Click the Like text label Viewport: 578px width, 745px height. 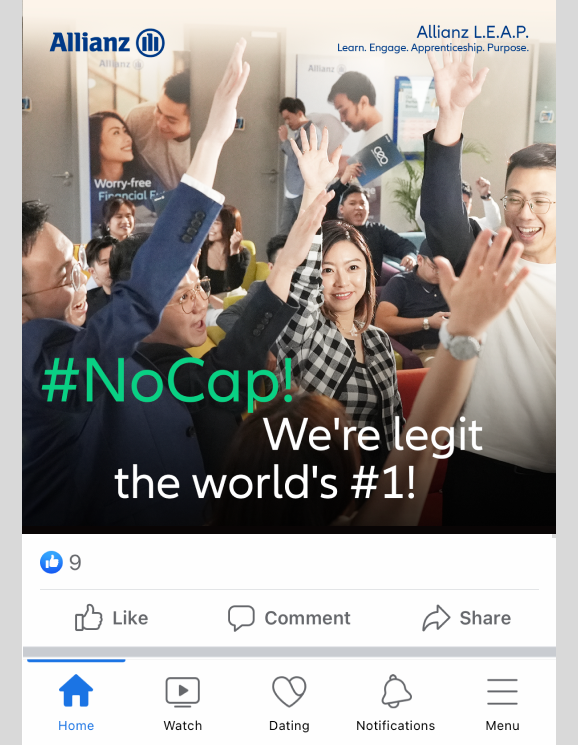130,618
